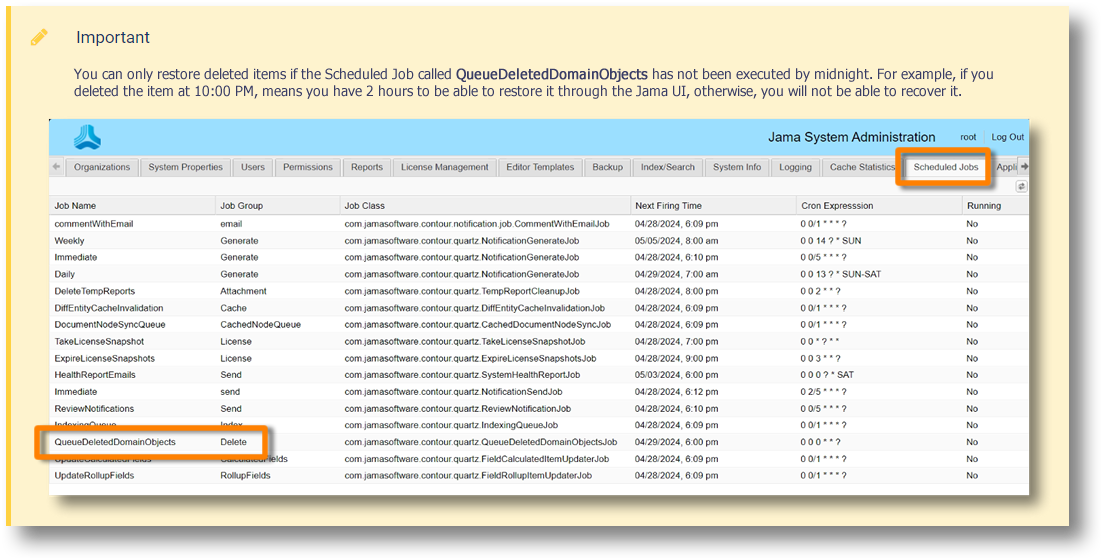1103x558 pixels.
Task: Switch to the Index/Search tab
Action: [x=668, y=167]
